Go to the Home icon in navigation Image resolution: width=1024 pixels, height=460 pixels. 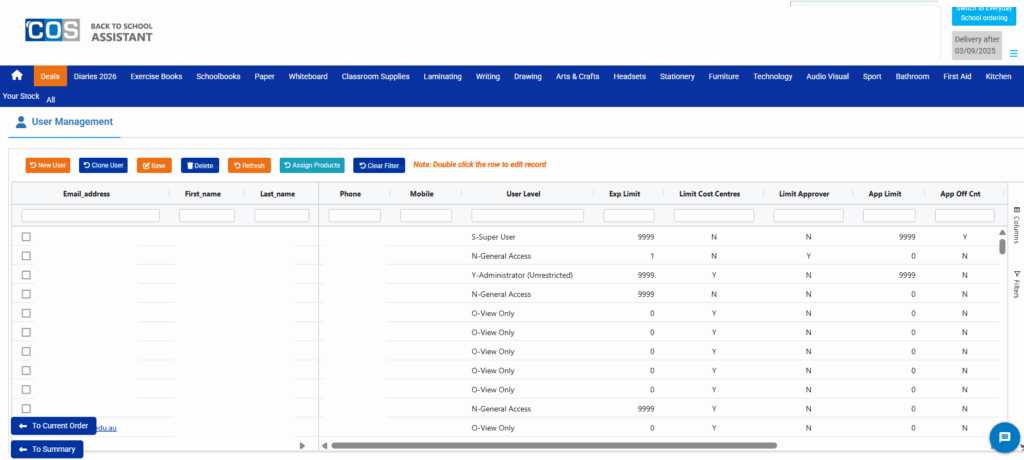coord(17,76)
